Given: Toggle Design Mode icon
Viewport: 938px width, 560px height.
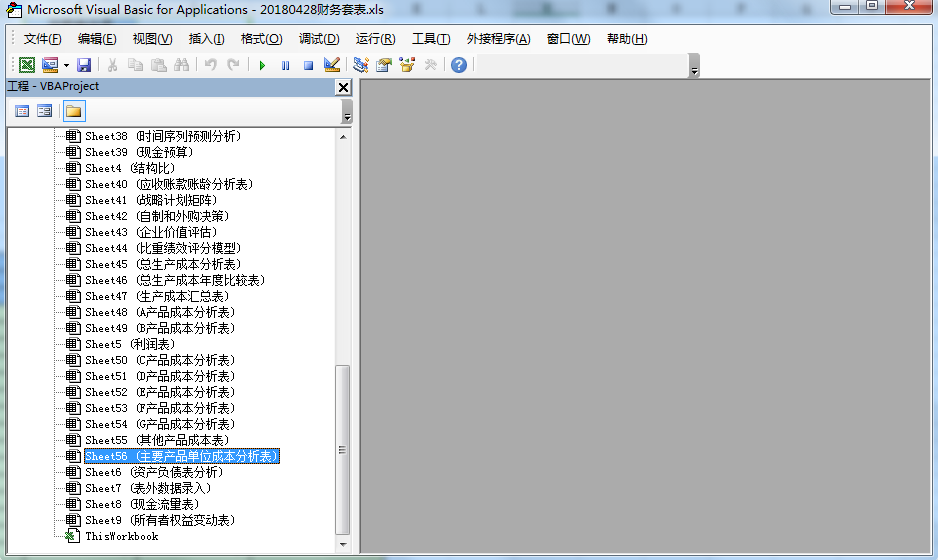Looking at the screenshot, I should point(331,65).
